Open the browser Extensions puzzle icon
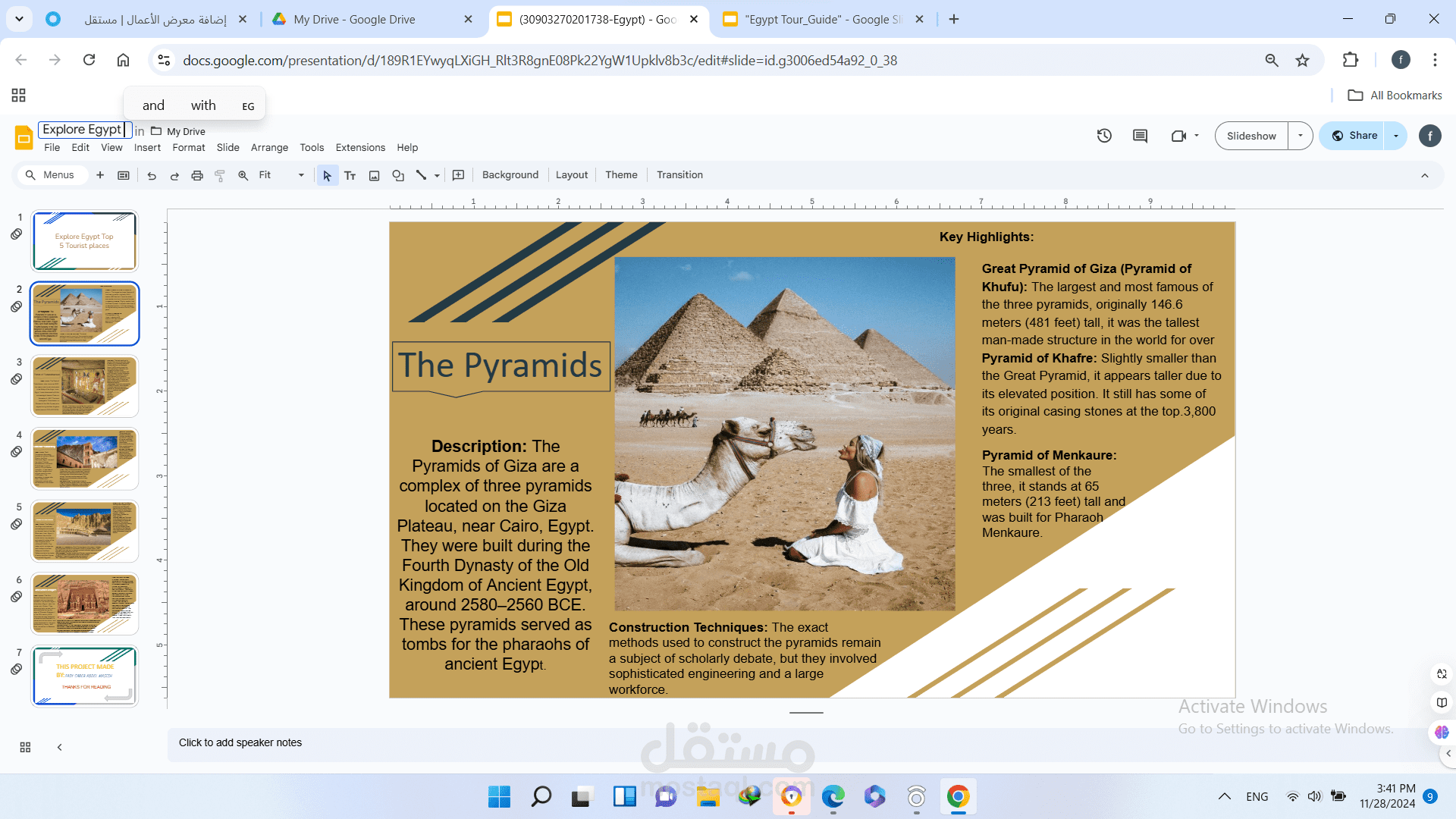This screenshot has width=1456, height=819. (x=1351, y=60)
